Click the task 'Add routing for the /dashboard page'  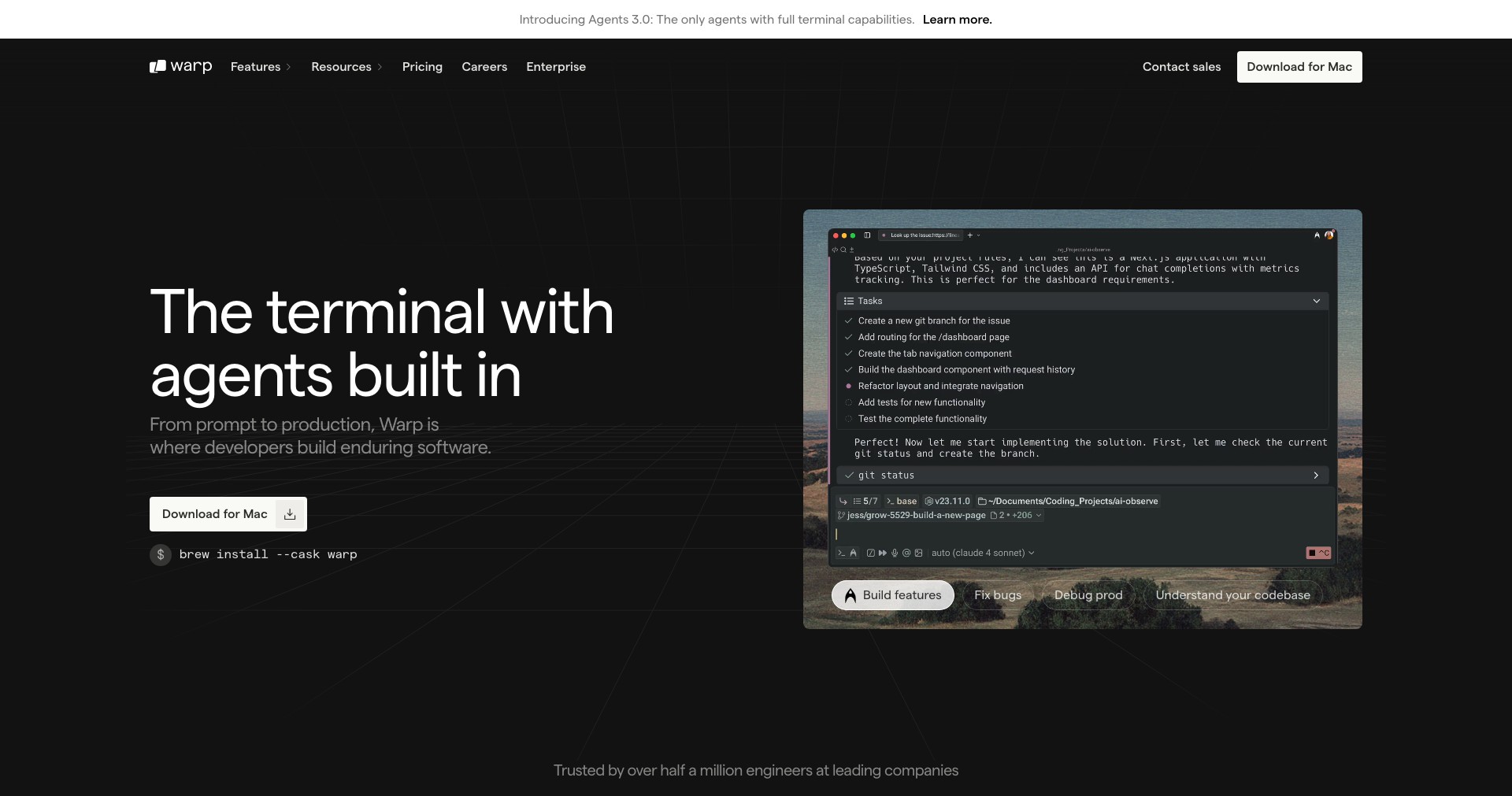tap(934, 337)
